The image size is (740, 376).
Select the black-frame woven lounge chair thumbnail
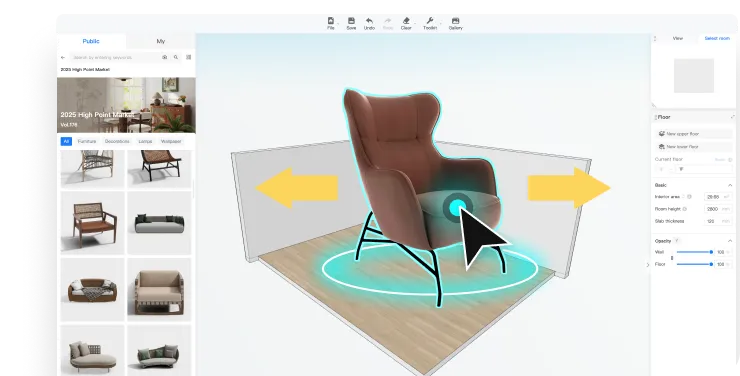pos(159,169)
